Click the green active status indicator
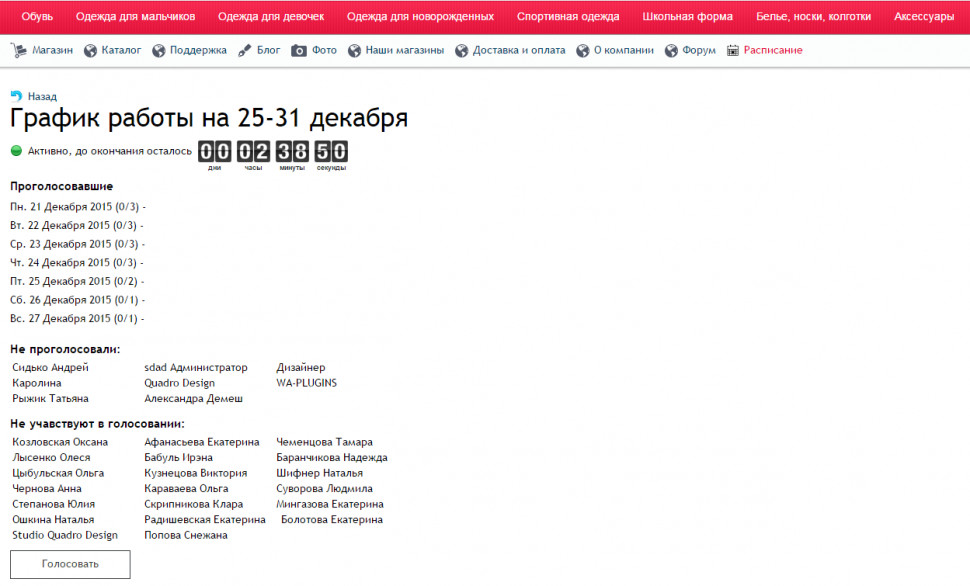This screenshot has width=970, height=586. coord(17,150)
